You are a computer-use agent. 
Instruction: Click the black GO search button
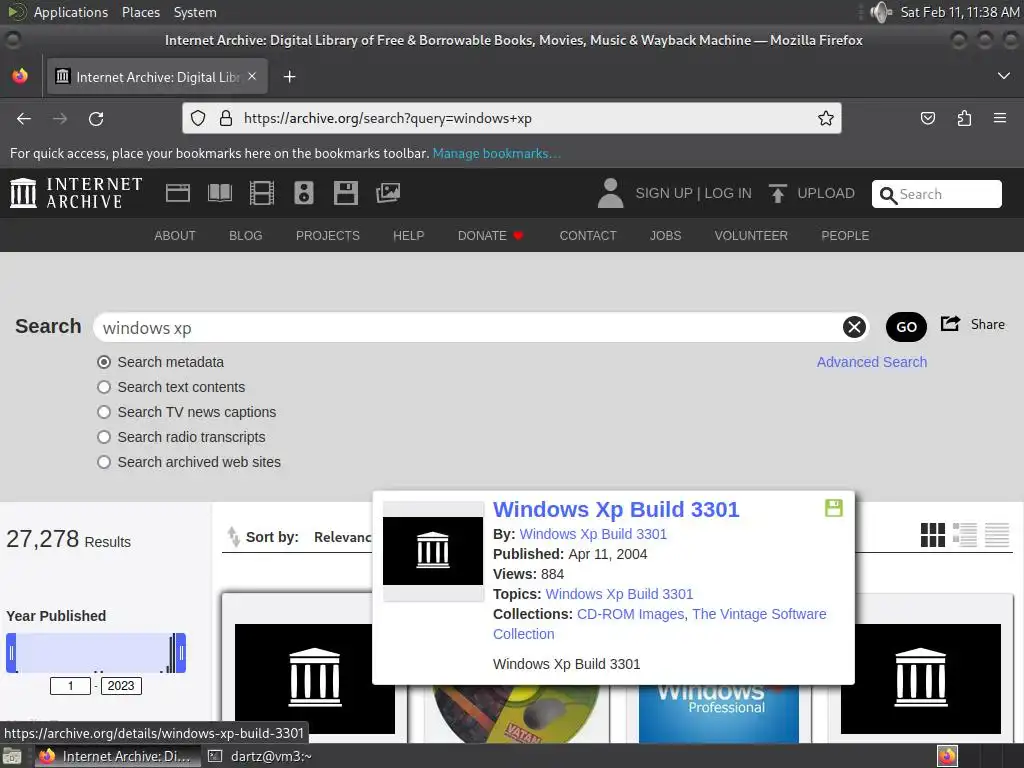(x=906, y=327)
